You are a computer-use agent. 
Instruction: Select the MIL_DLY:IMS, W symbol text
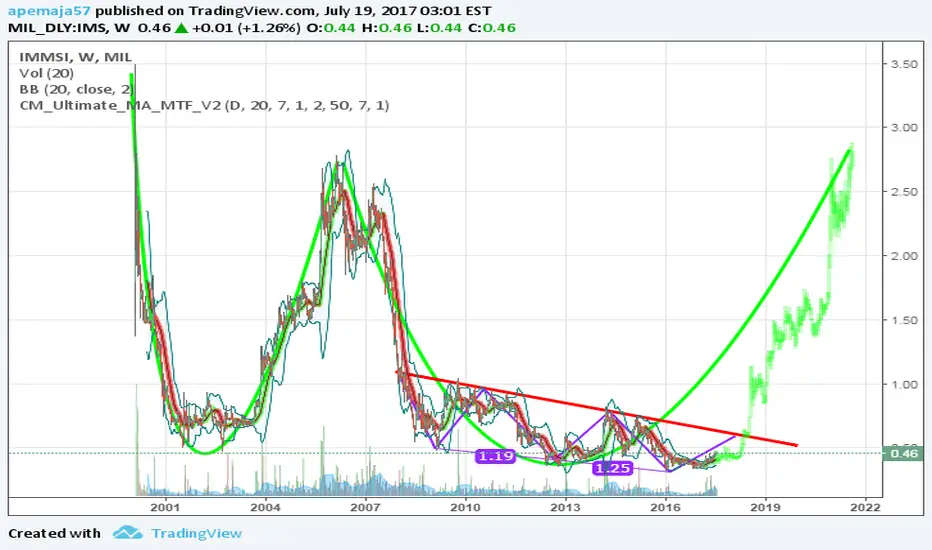pos(69,28)
